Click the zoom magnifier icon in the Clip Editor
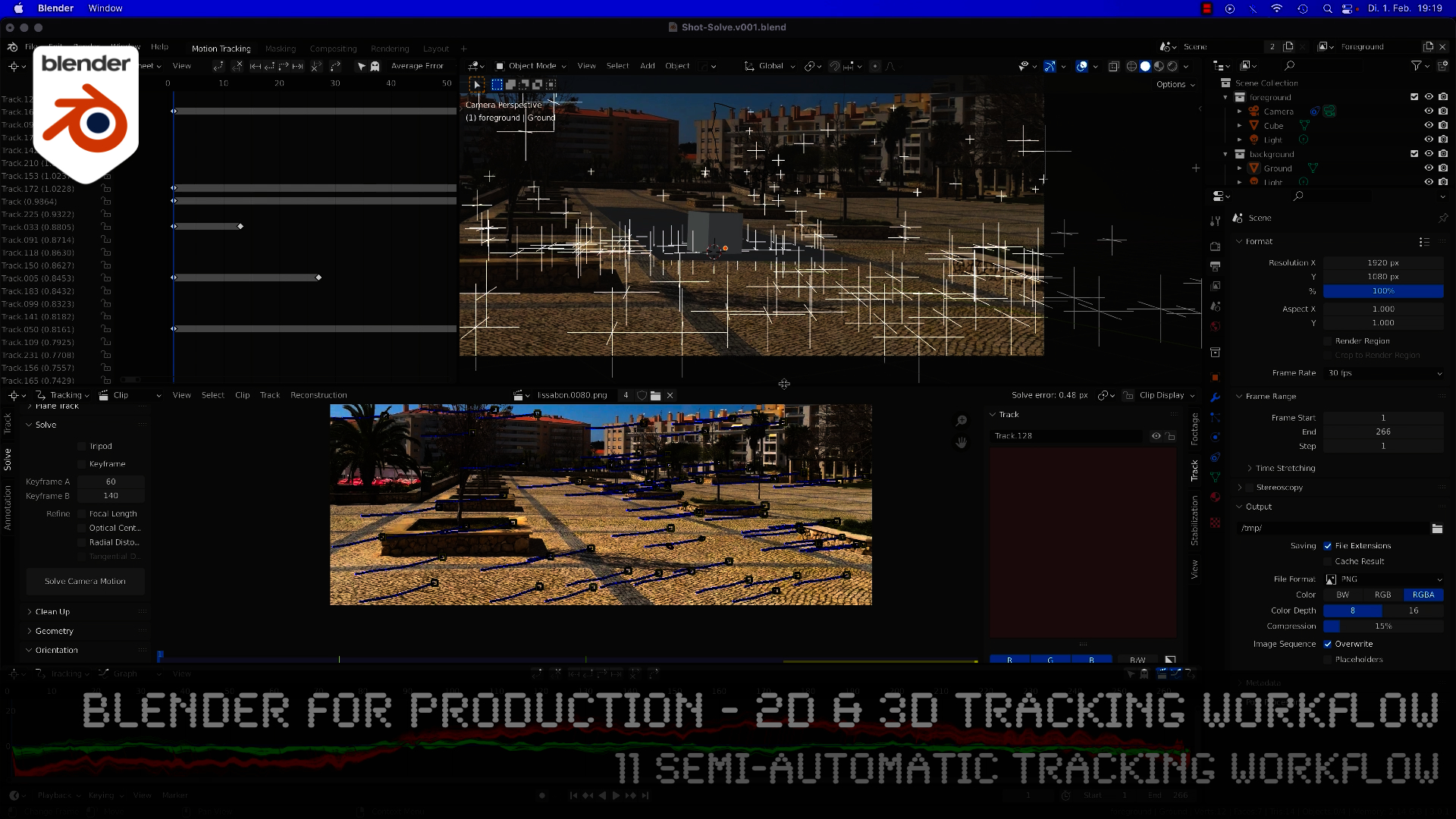 (x=962, y=419)
